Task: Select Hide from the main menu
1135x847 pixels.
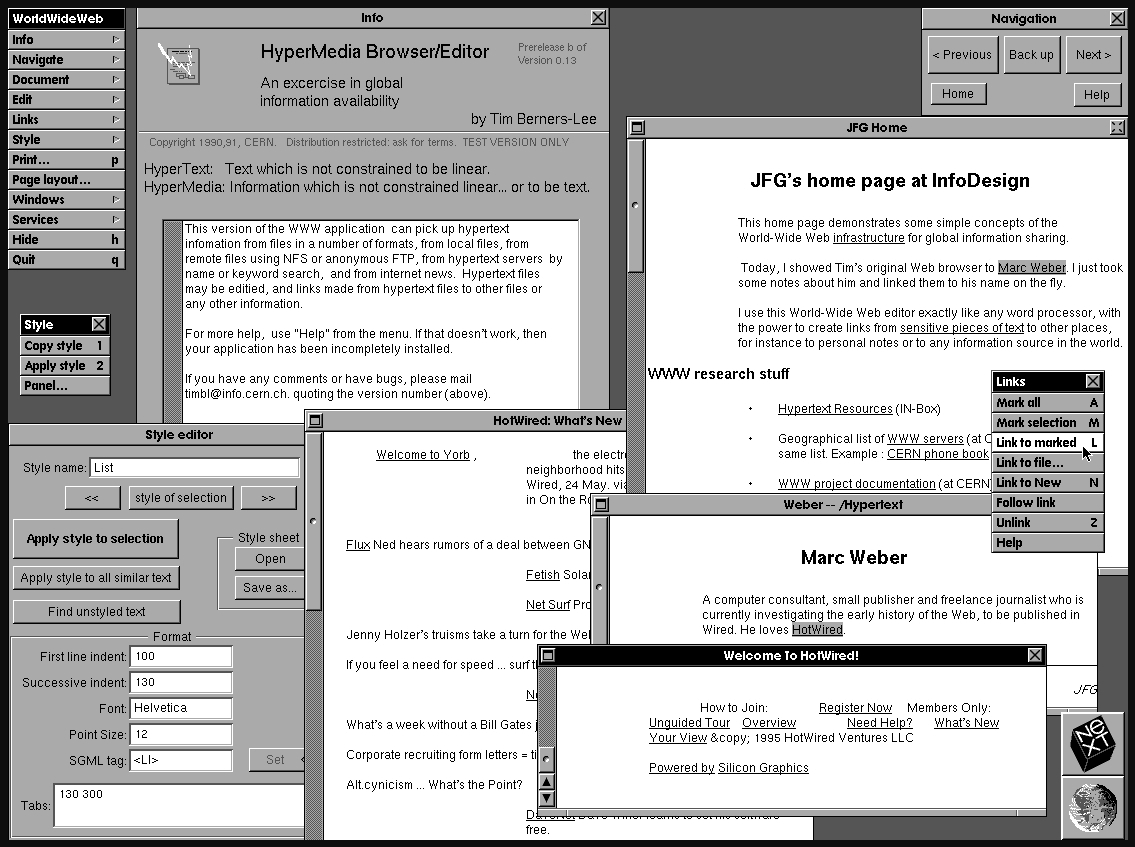Action: click(x=66, y=240)
